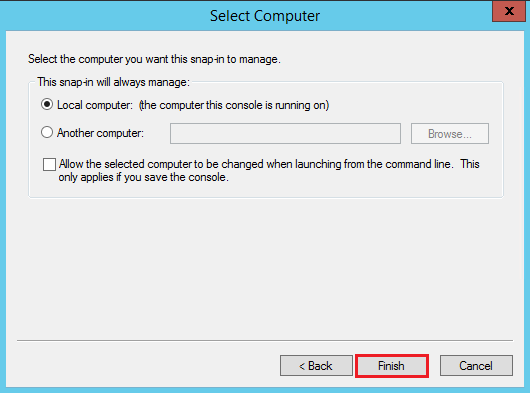The image size is (530, 393).
Task: Click the "Local computer:" label text
Action: coord(95,105)
